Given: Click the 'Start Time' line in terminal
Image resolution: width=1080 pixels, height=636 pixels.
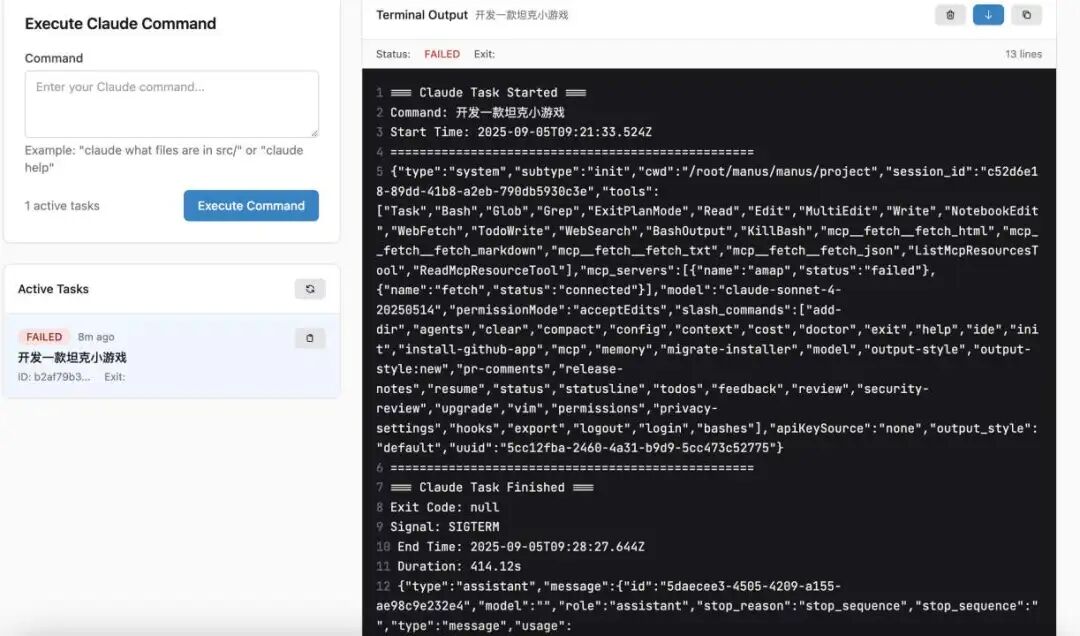Looking at the screenshot, I should pos(521,132).
